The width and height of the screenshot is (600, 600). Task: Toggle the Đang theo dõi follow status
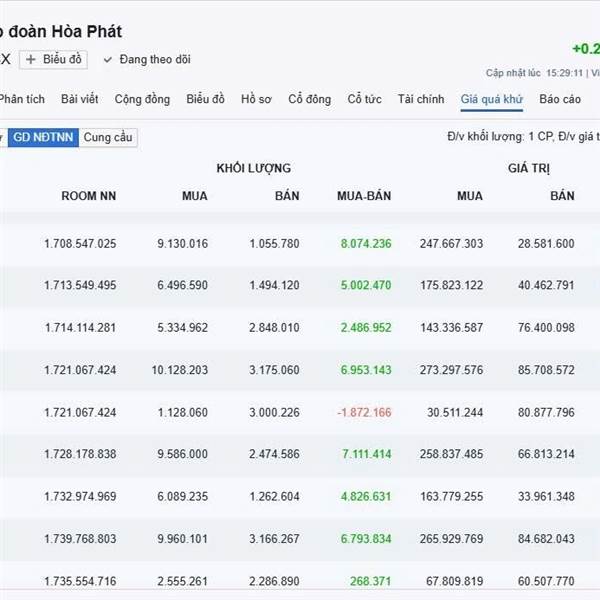(147, 60)
